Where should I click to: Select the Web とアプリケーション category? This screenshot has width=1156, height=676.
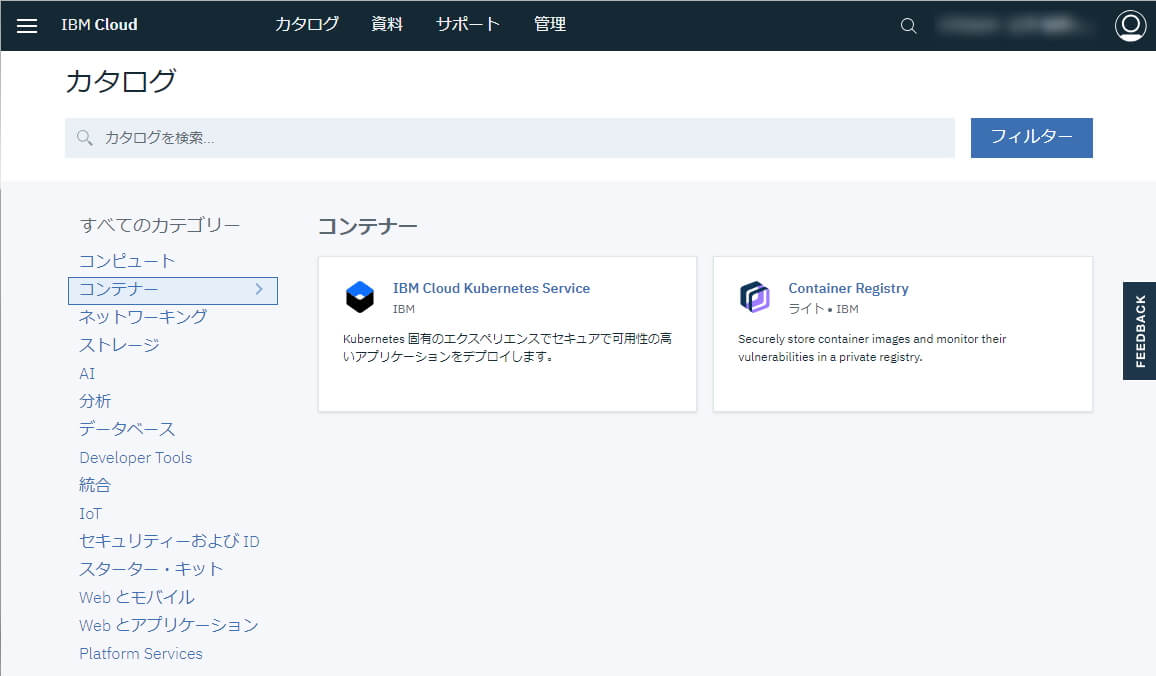tap(169, 625)
